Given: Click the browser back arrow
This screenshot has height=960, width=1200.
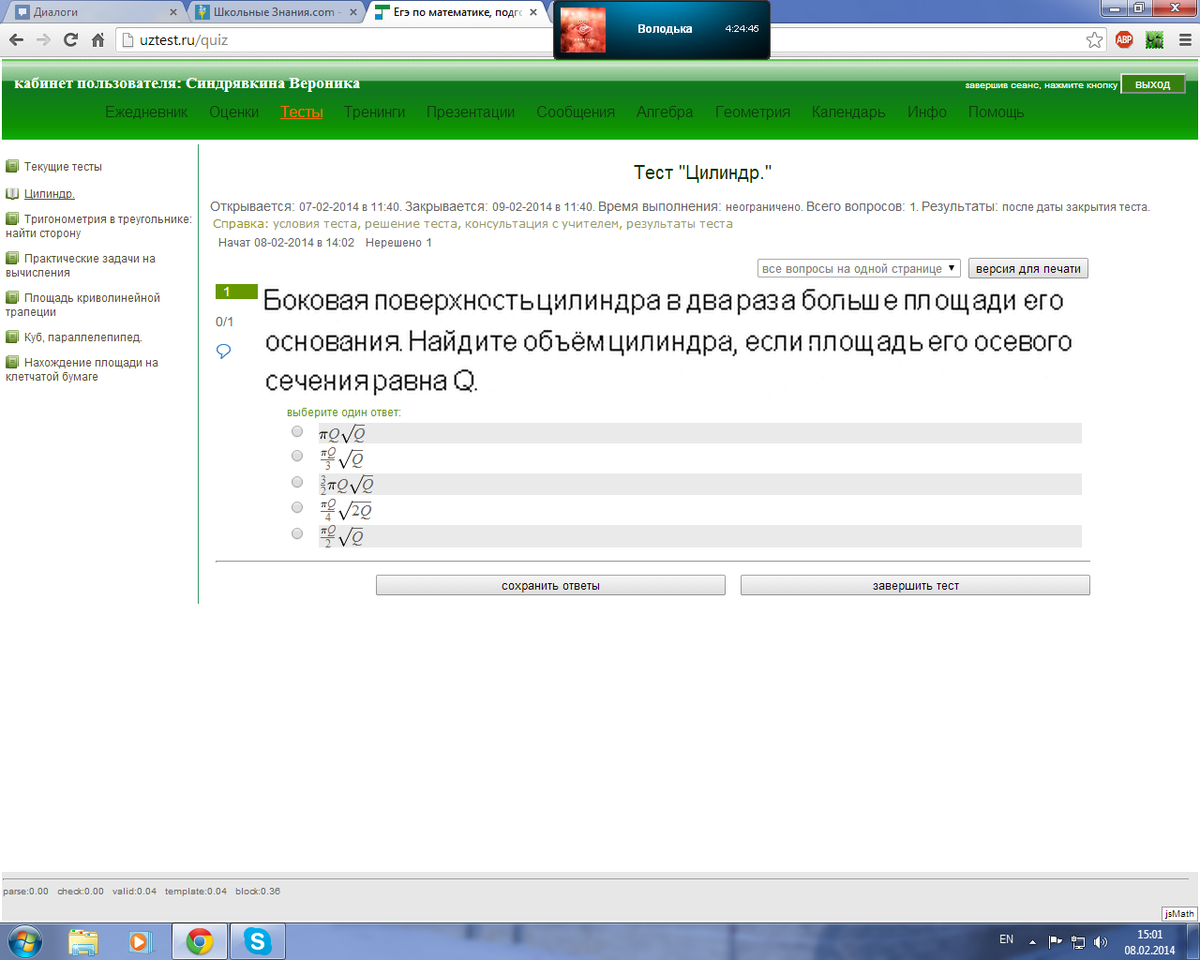Looking at the screenshot, I should pyautogui.click(x=17, y=41).
